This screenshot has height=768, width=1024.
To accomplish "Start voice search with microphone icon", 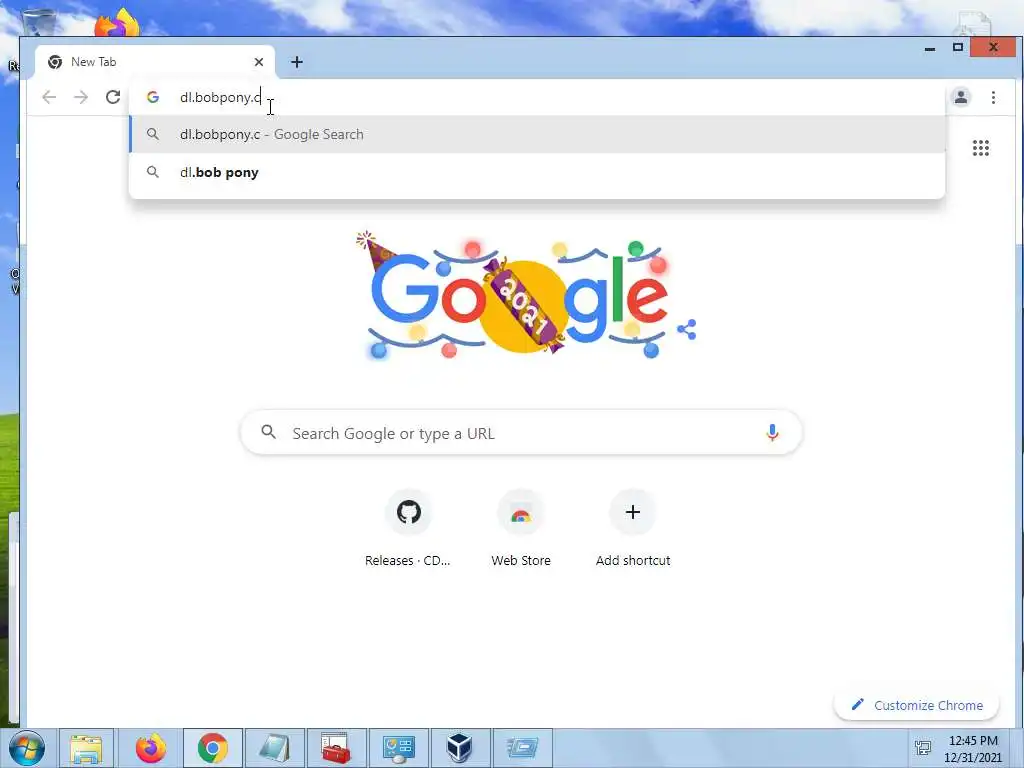I will 772,432.
